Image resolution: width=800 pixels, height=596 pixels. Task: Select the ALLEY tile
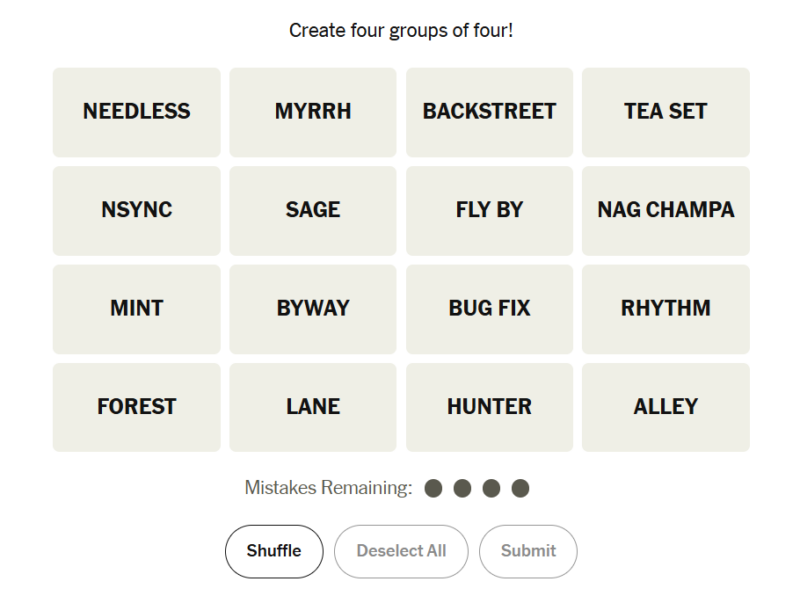click(x=666, y=407)
